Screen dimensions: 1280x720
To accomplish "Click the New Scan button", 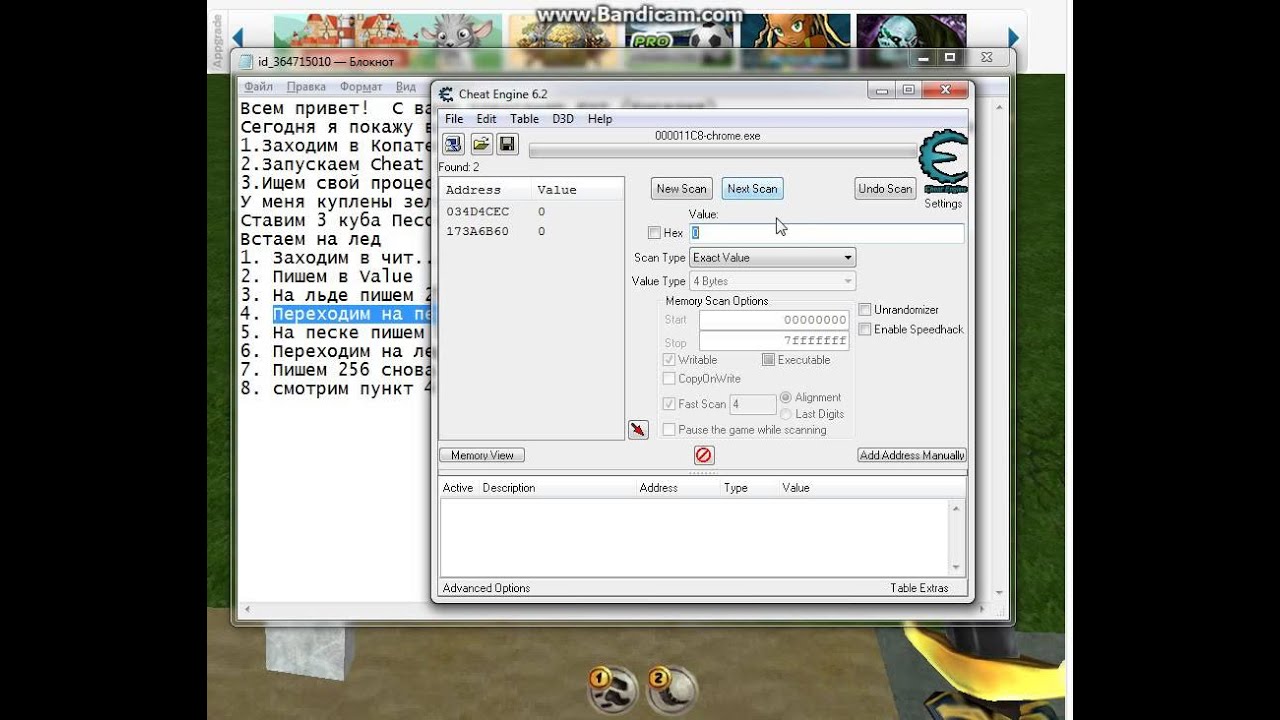I will coord(681,189).
